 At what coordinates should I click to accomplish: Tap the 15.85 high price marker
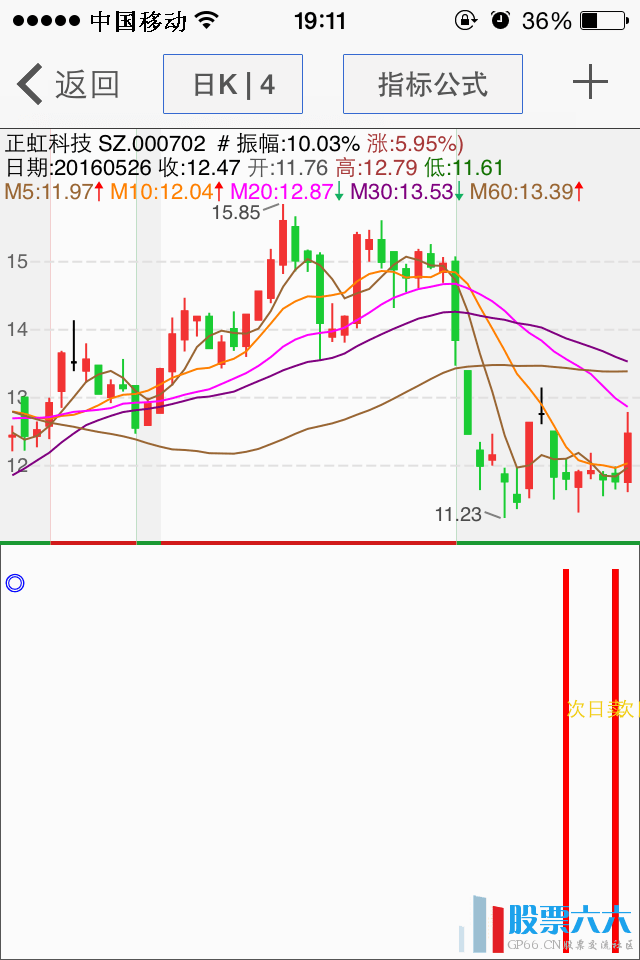[236, 212]
